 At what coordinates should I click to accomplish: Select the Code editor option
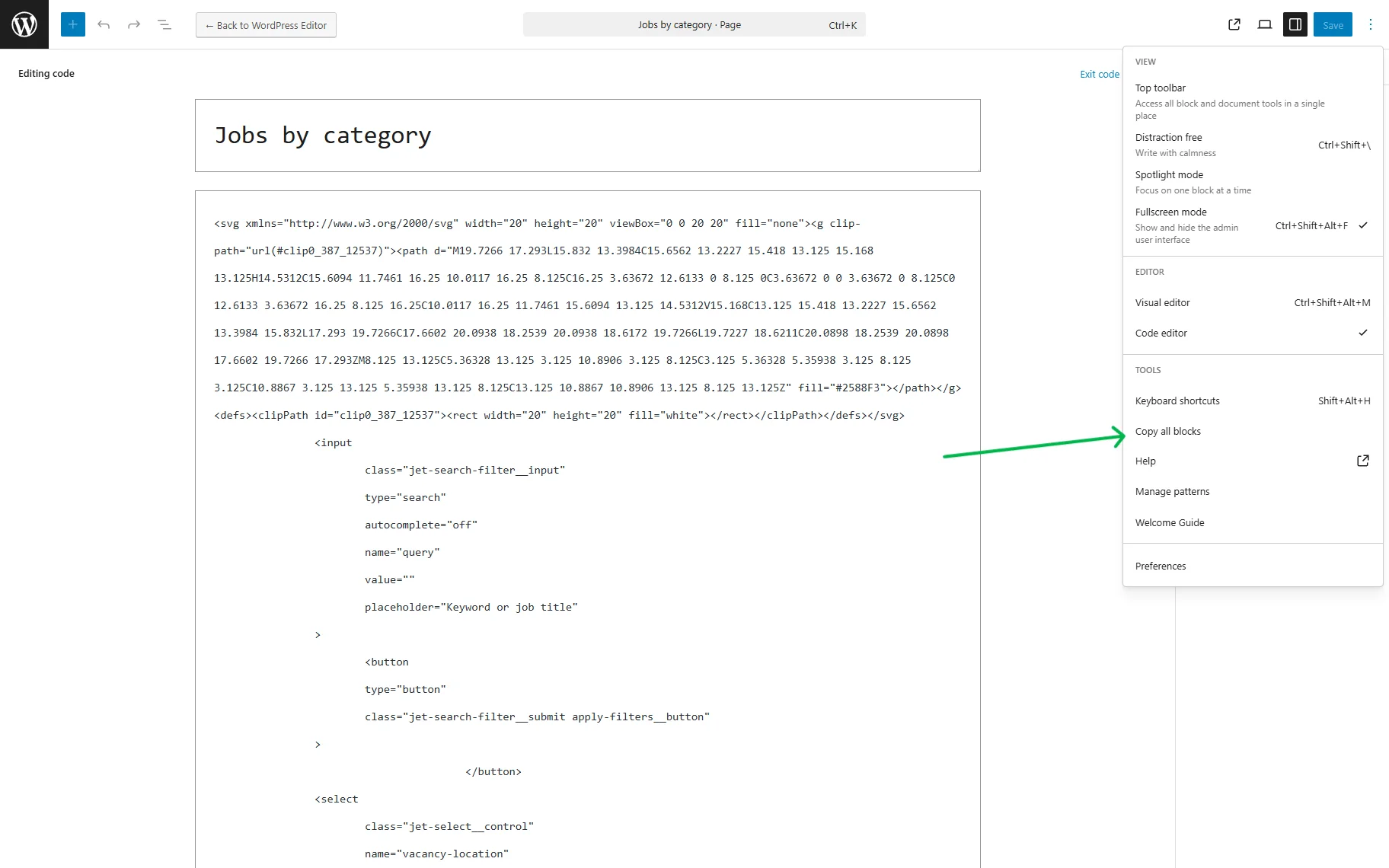1253,333
